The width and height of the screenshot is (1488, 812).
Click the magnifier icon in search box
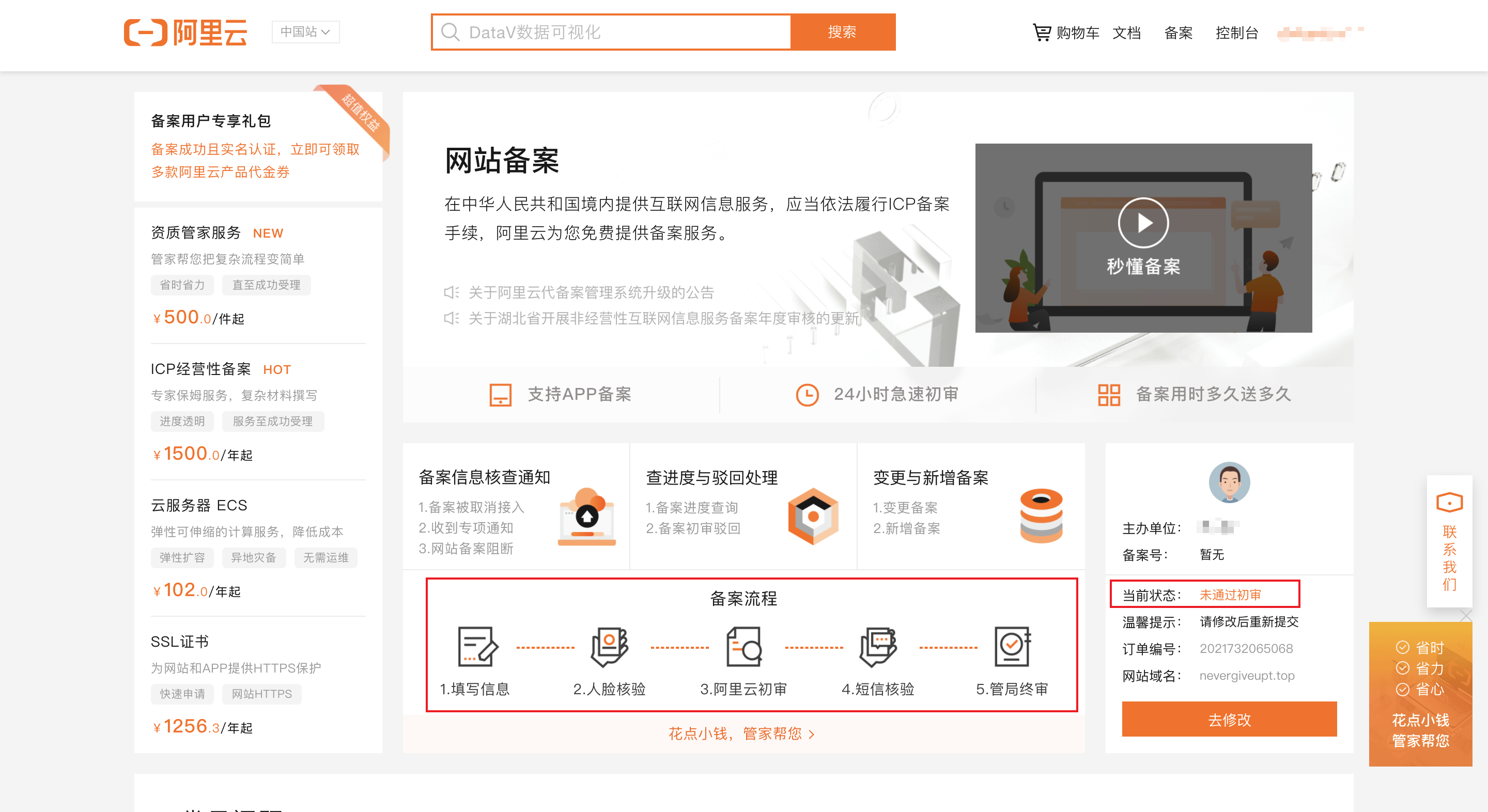coord(450,32)
